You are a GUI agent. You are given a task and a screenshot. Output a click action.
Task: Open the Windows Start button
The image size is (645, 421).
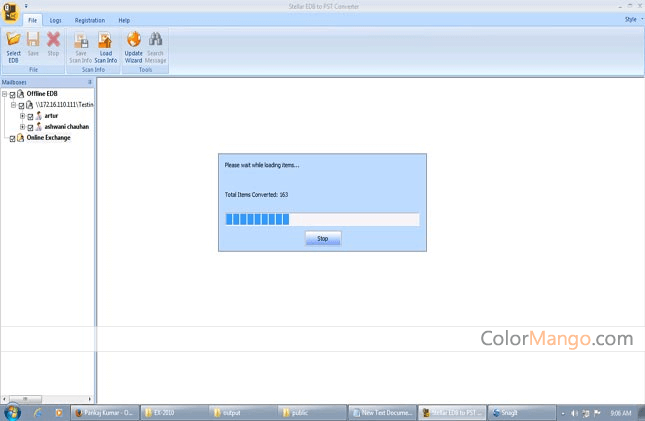(x=12, y=412)
